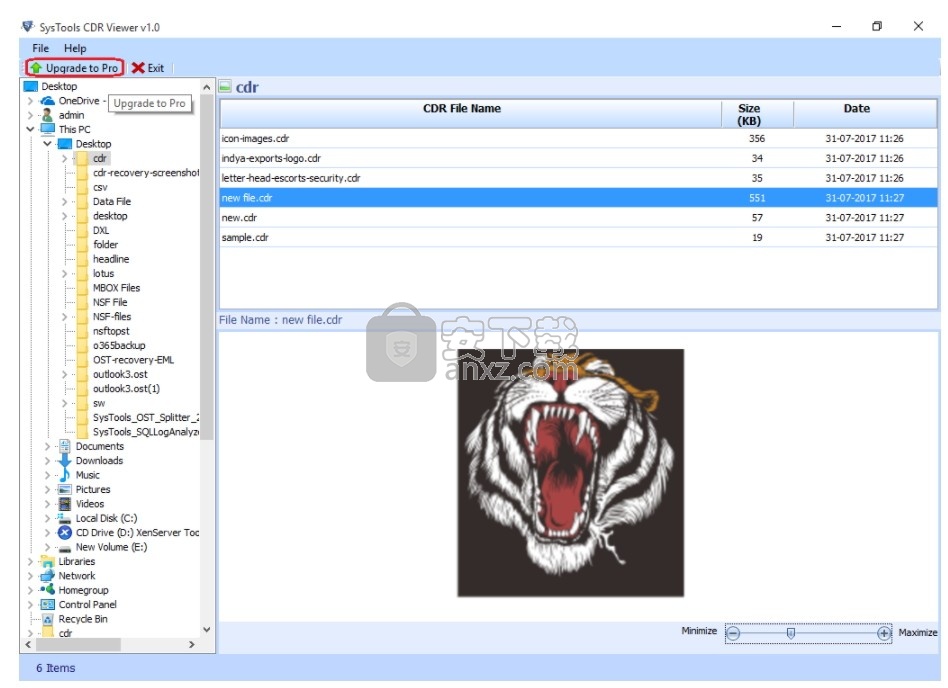
Task: Expand the NSF-files folder node
Action: point(65,317)
